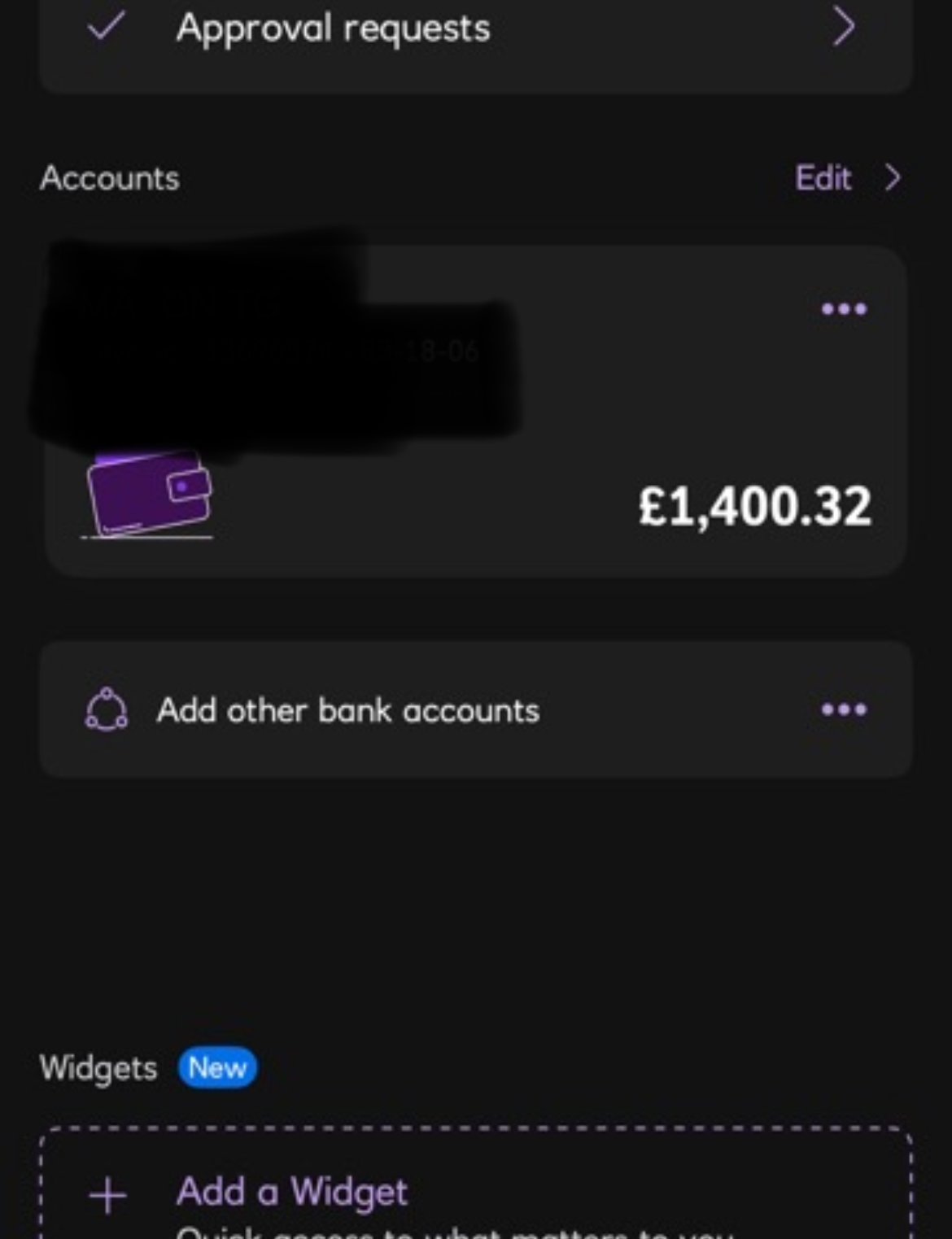Open the three-dot menu on the account card
952x1239 pixels.
tap(844, 308)
